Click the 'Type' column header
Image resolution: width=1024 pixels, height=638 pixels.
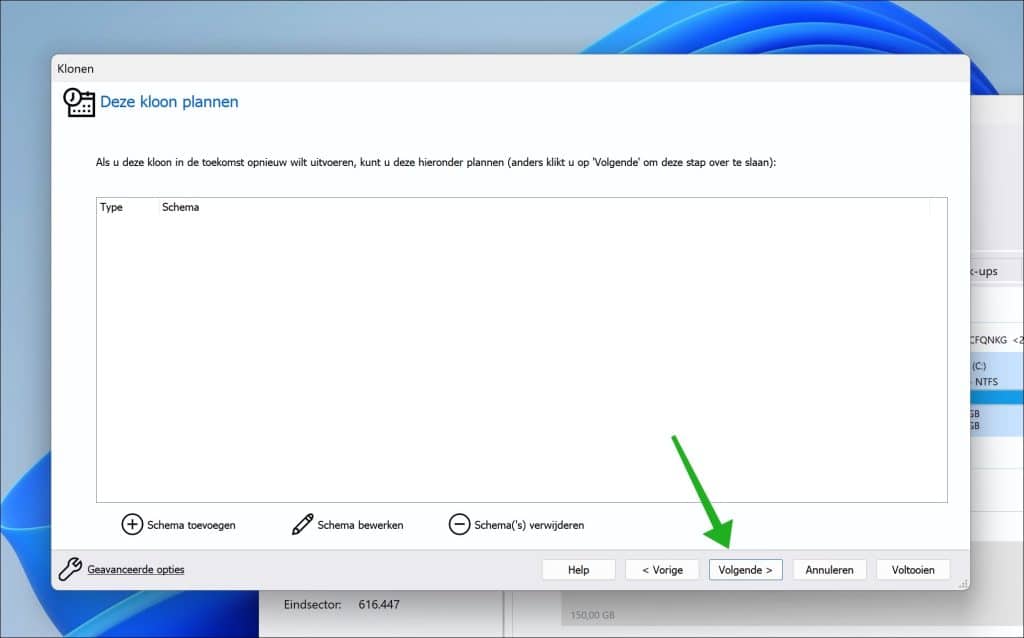click(x=111, y=207)
